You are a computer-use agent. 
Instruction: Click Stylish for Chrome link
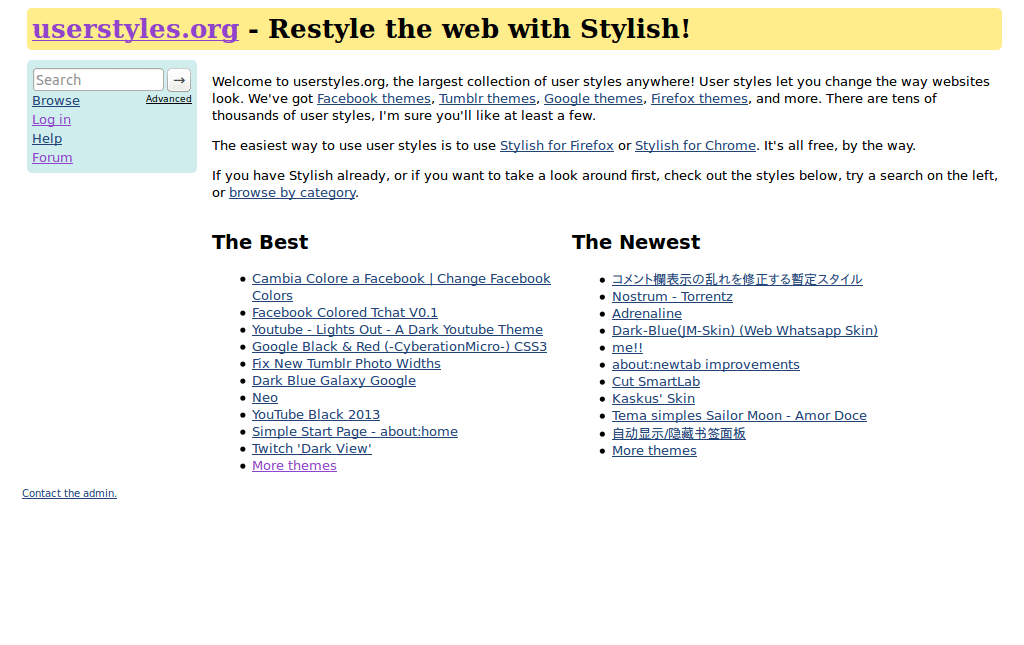(x=695, y=145)
